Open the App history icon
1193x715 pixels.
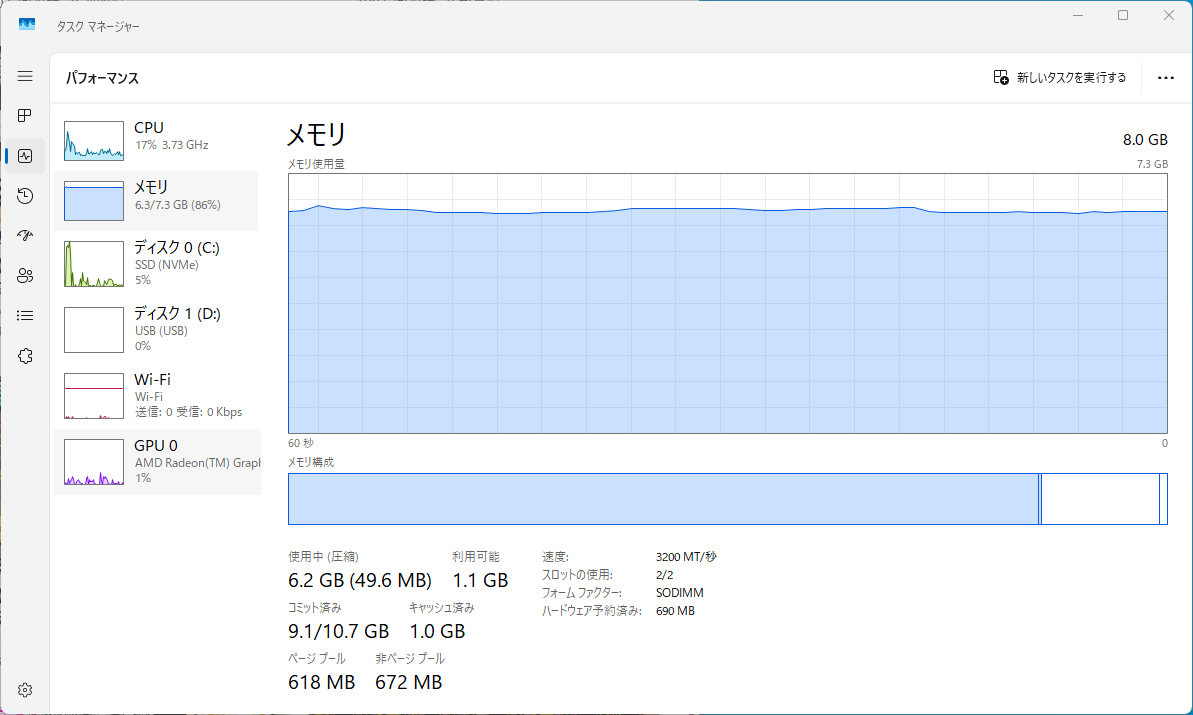(25, 196)
